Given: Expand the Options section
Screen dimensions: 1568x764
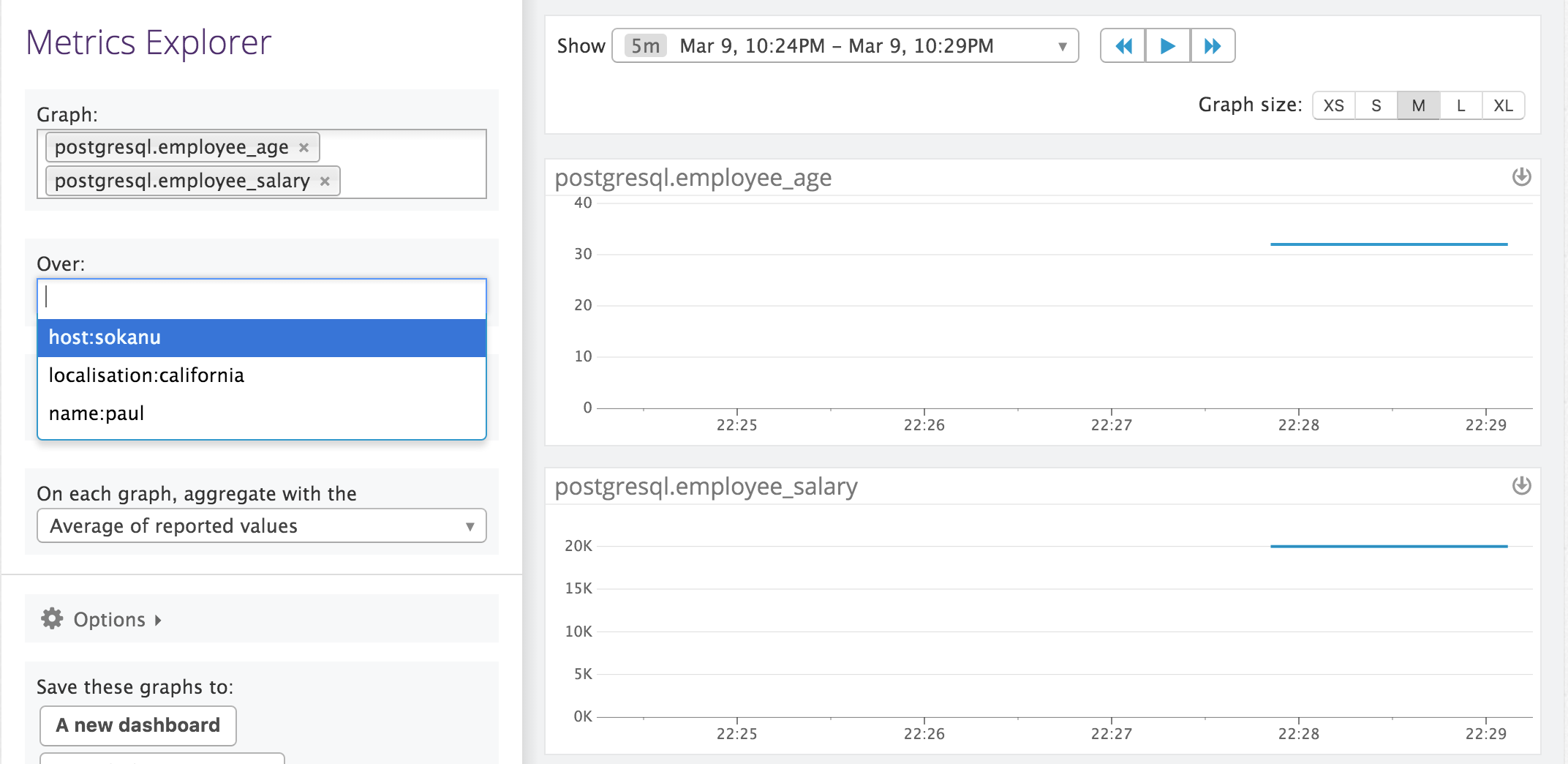Looking at the screenshot, I should click(x=110, y=619).
